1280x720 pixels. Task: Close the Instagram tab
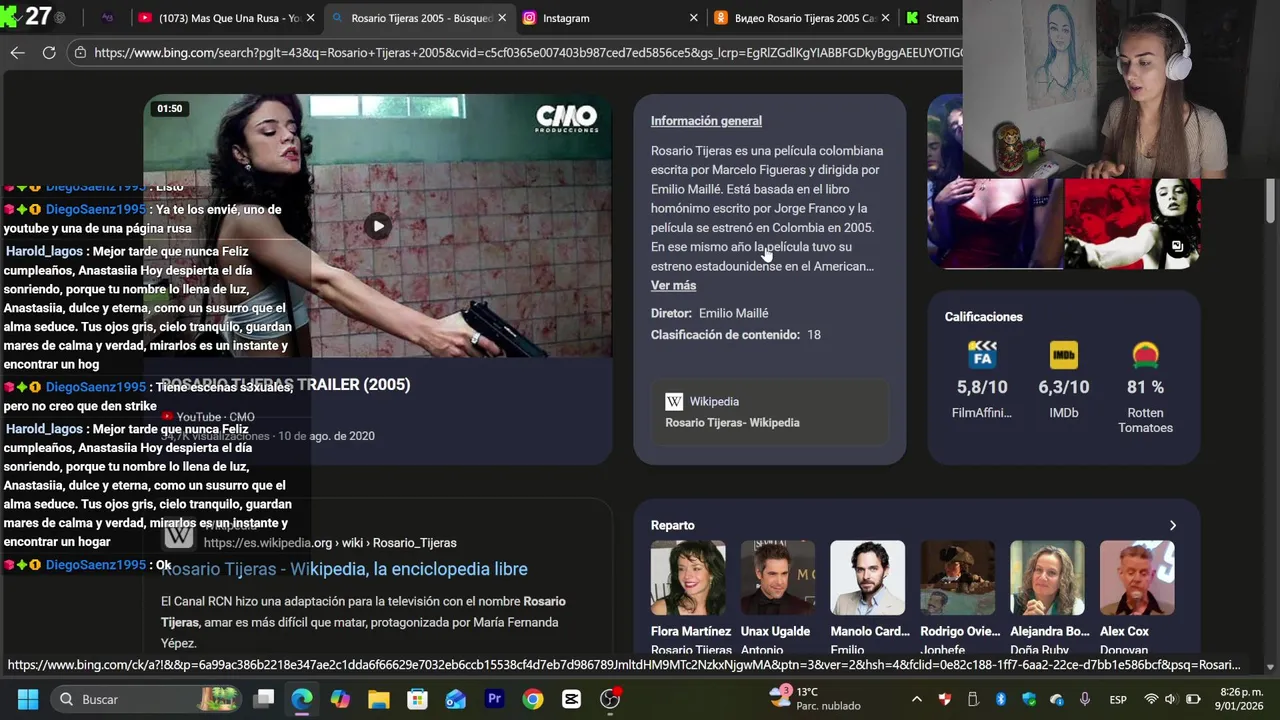pyautogui.click(x=694, y=18)
